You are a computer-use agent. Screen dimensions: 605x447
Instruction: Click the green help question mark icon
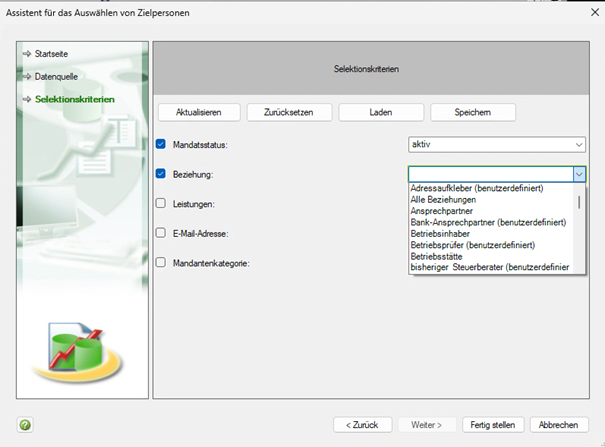(25, 425)
